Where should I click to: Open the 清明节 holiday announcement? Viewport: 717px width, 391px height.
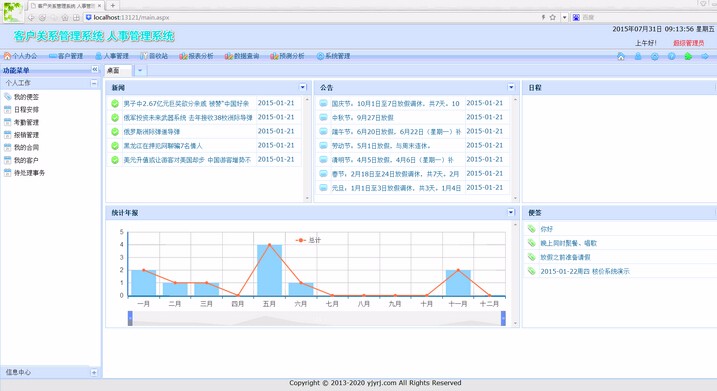click(392, 160)
